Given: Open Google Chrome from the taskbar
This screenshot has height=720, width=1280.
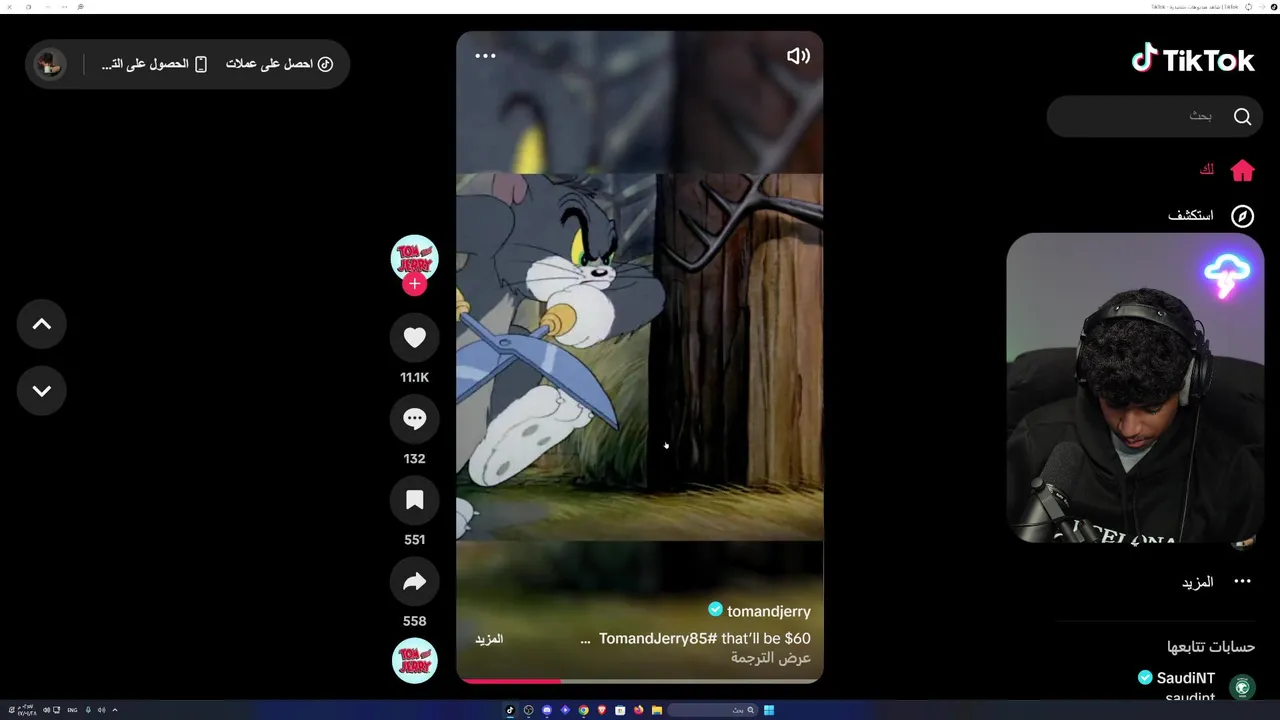Looking at the screenshot, I should (x=584, y=710).
